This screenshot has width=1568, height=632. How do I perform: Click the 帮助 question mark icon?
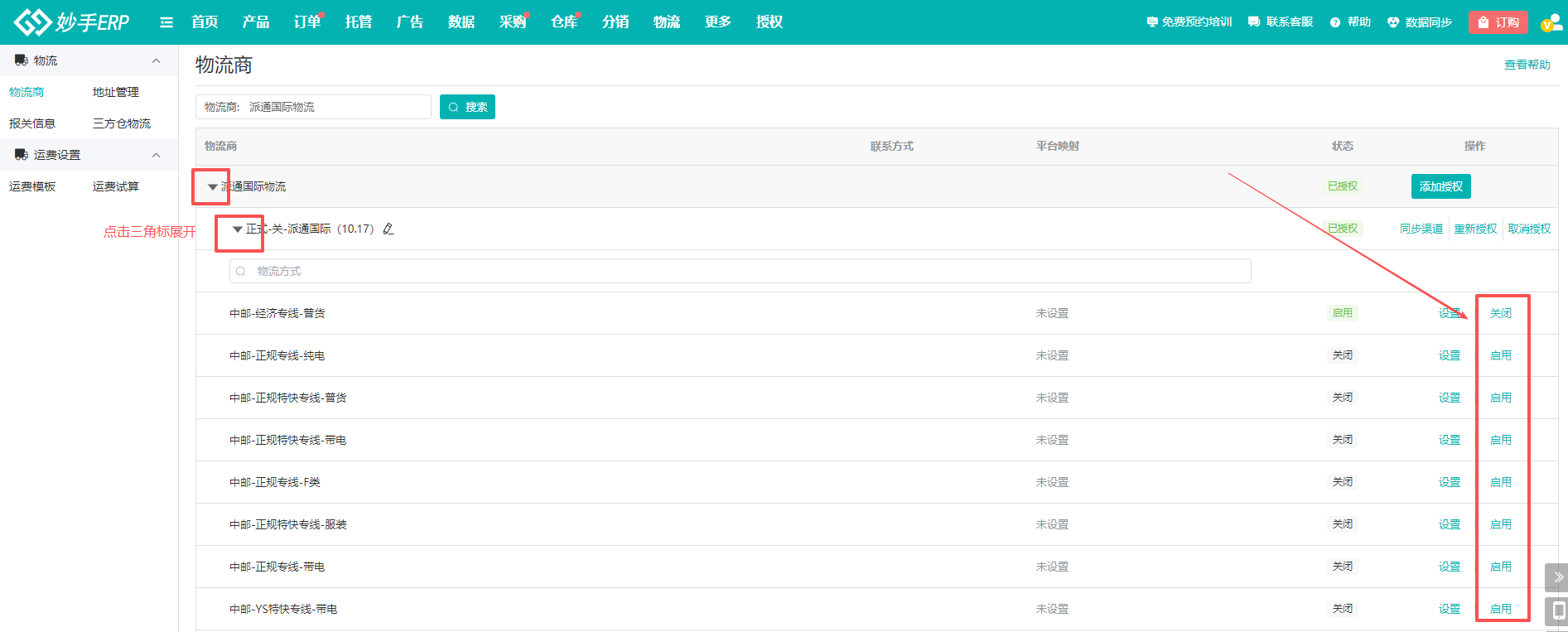1335,22
